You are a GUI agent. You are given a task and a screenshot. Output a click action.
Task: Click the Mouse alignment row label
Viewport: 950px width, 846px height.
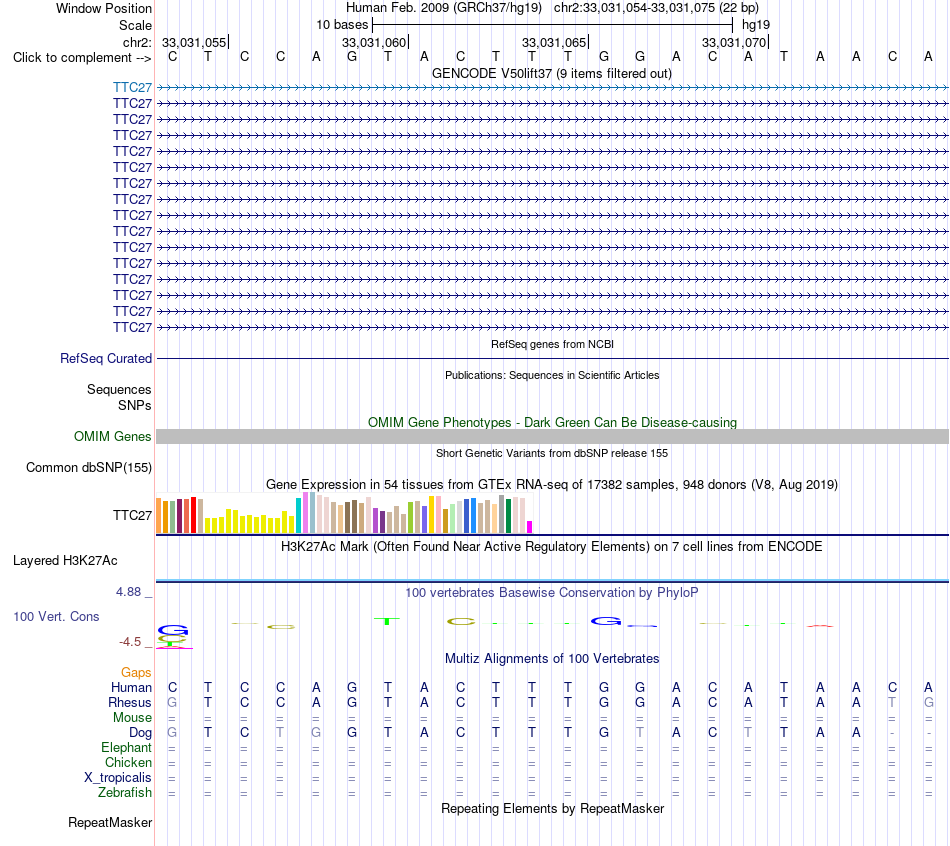tap(132, 718)
